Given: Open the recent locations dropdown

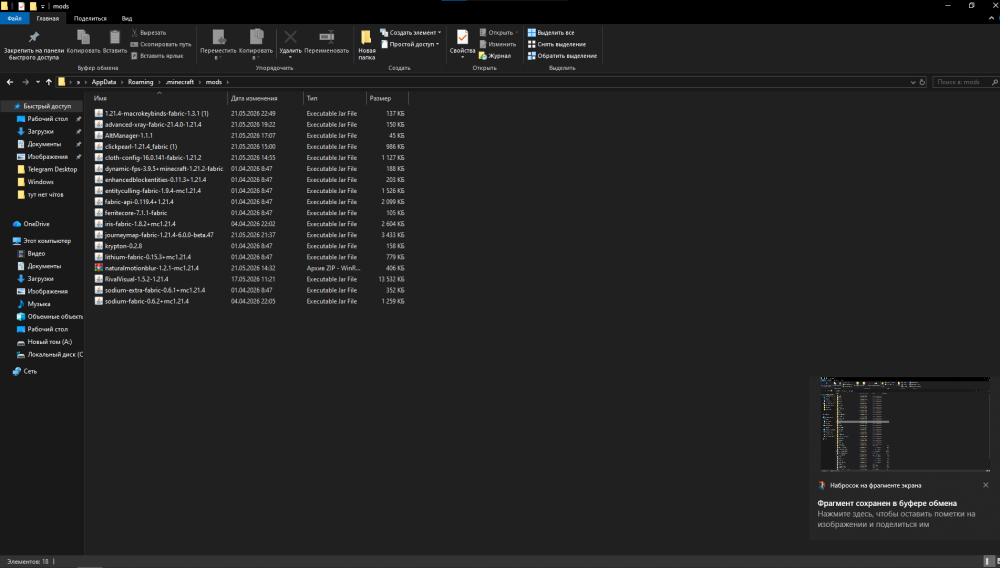Looking at the screenshot, I should click(x=38, y=82).
